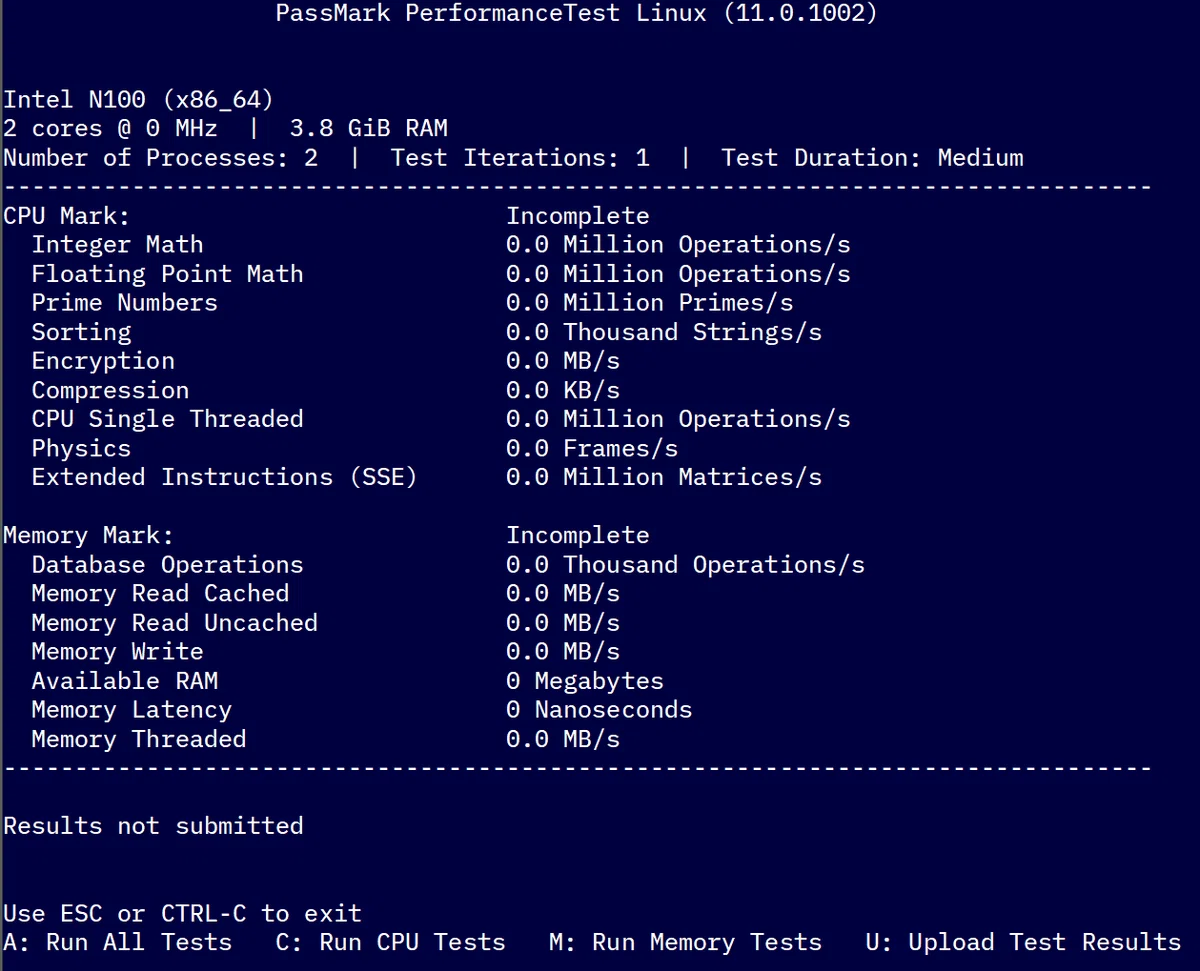Click the '0.0 Million Primes/s' value
This screenshot has width=1200, height=971.
[x=649, y=303]
